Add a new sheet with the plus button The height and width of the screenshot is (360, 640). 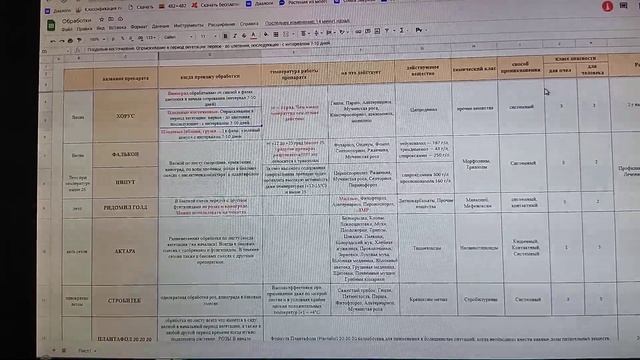click(53, 350)
